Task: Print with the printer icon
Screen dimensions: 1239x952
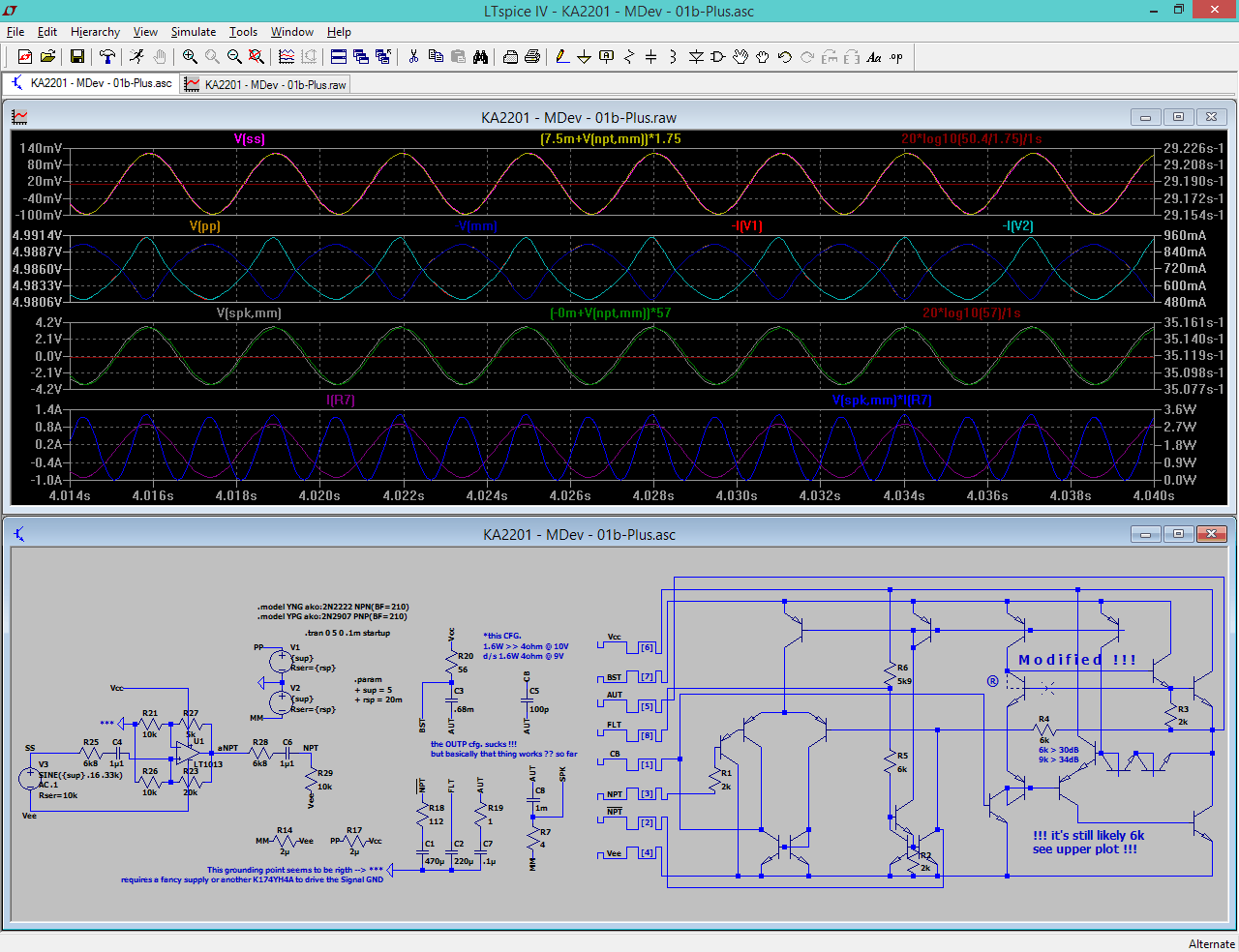Action: 532,57
